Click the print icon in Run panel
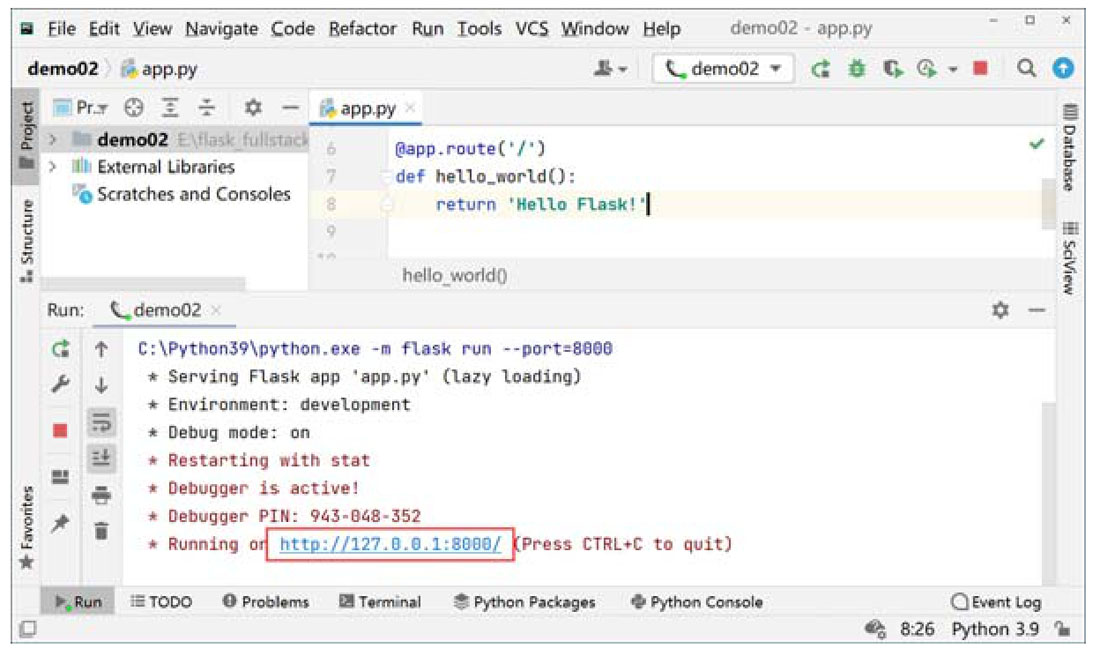The height and width of the screenshot is (656, 1100). [101, 494]
